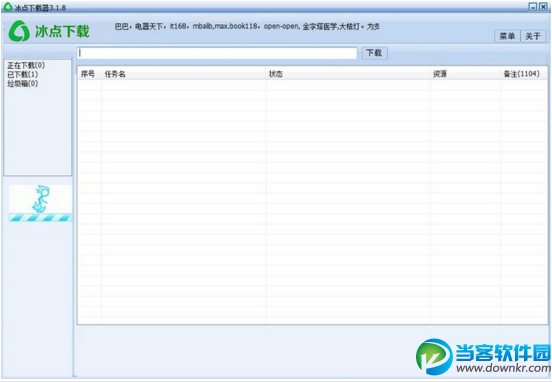Click the running figure animation thumbnail

(40, 203)
